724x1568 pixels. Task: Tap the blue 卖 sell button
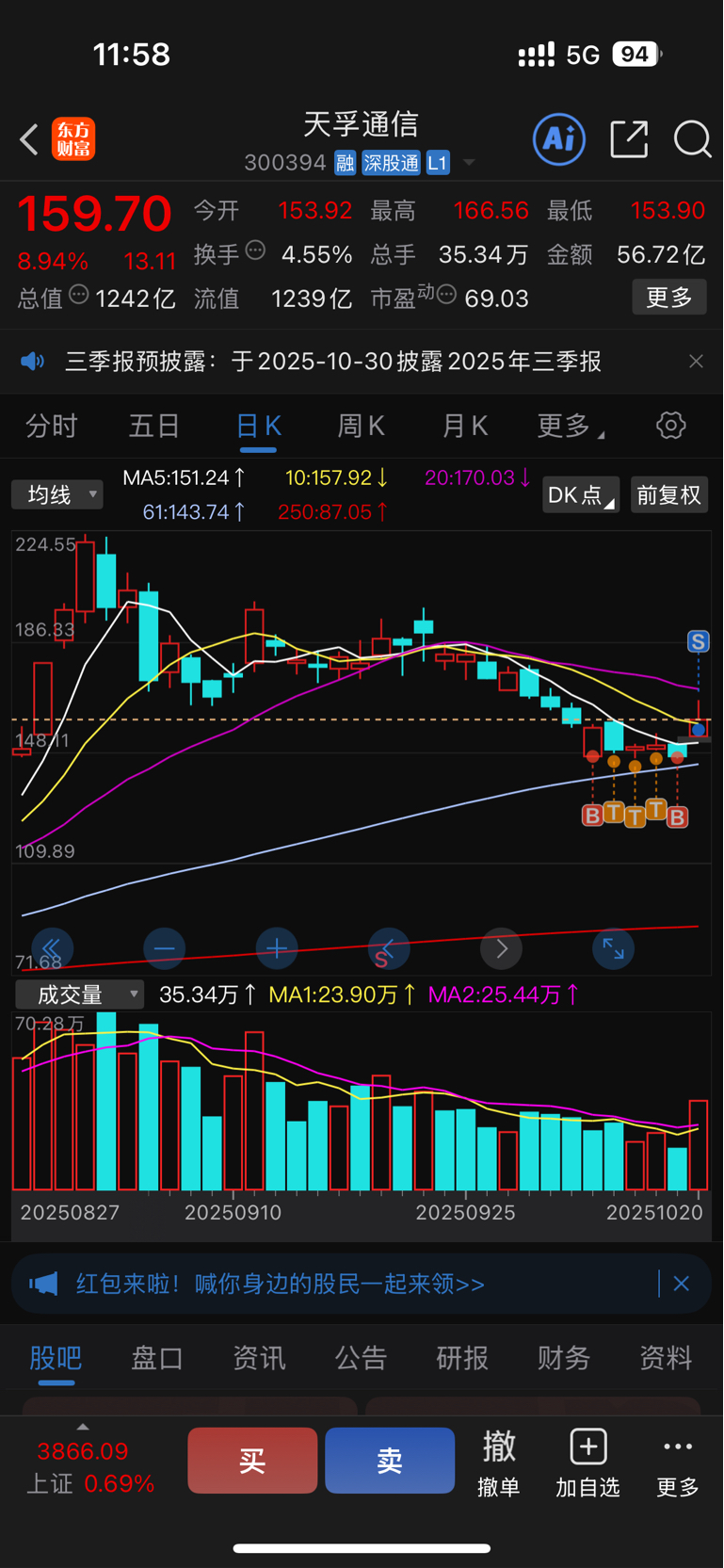pos(390,1460)
